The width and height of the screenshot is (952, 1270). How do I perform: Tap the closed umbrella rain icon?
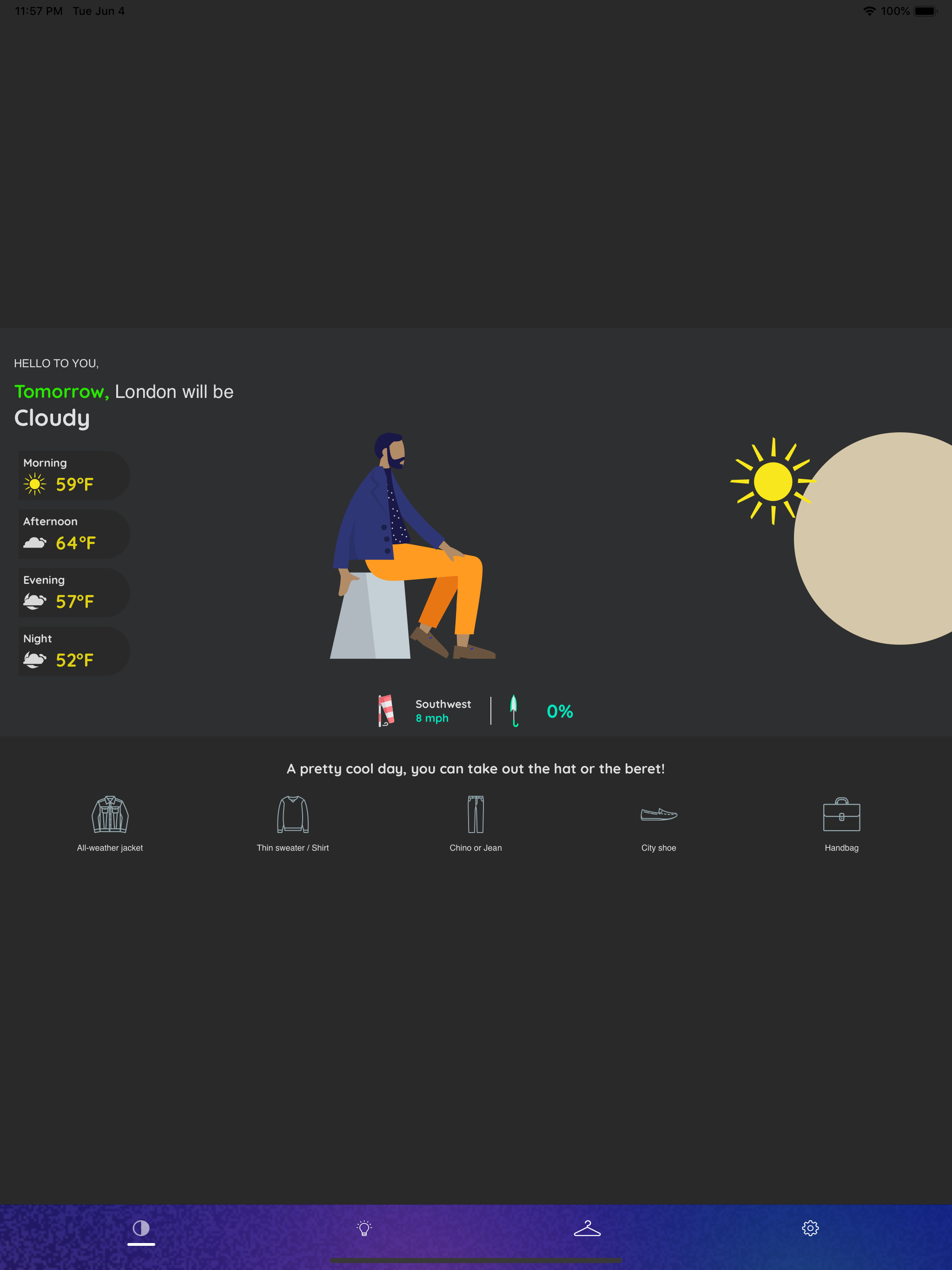tap(514, 711)
